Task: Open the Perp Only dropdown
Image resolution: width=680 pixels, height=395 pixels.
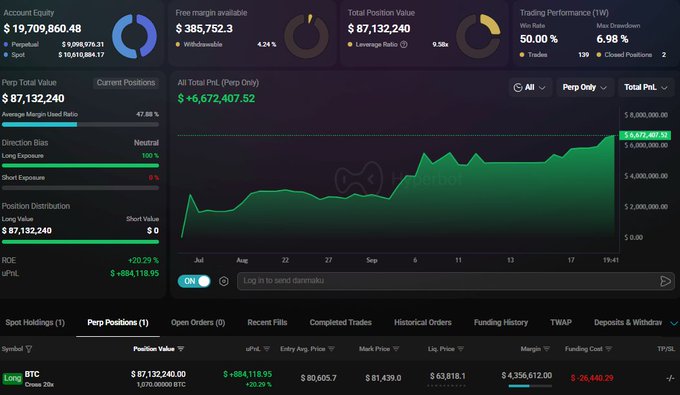Action: 585,87
